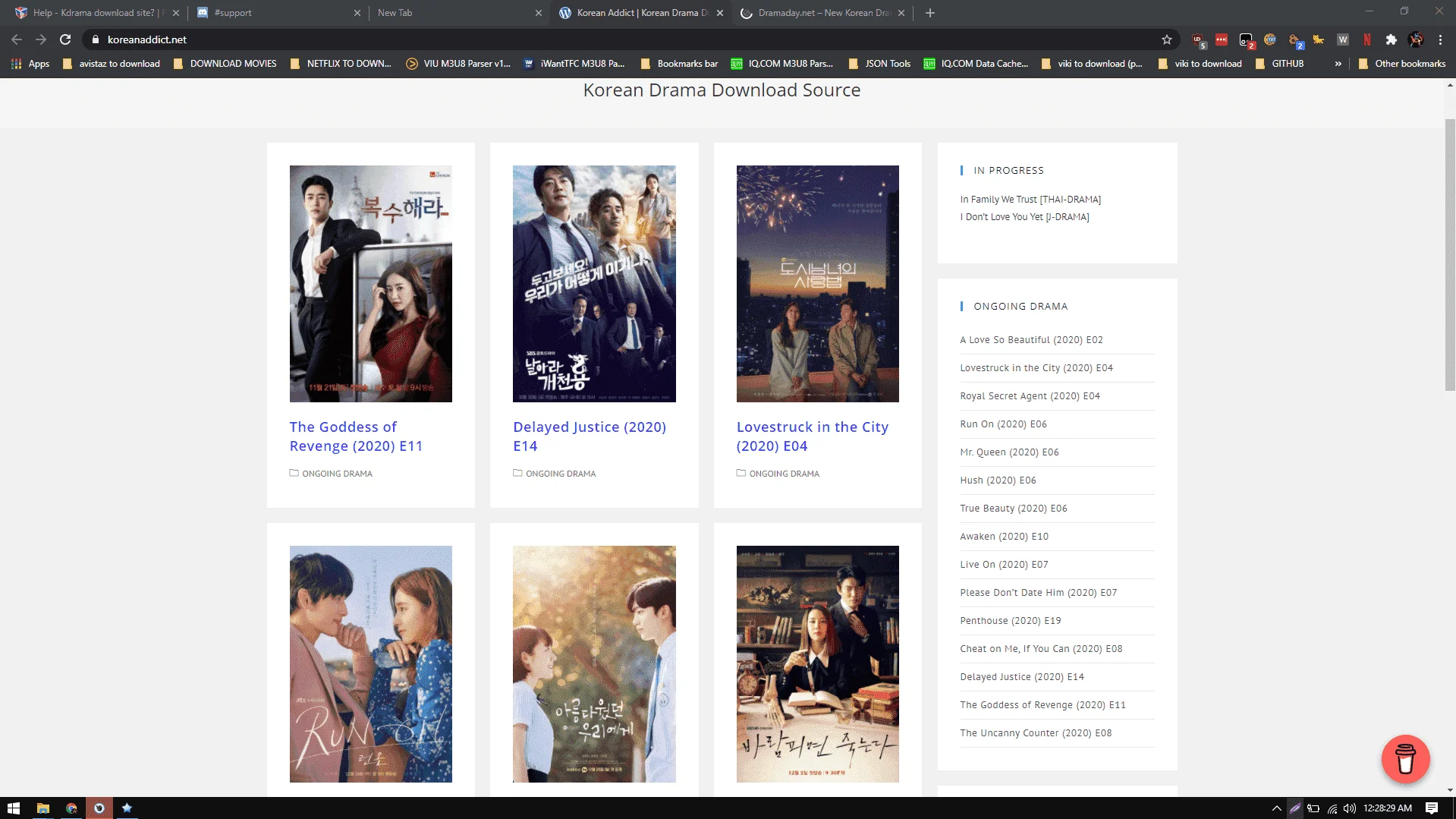Image resolution: width=1456 pixels, height=819 pixels.
Task: Expand the GITHUB bookmark folder
Action: (x=1280, y=64)
